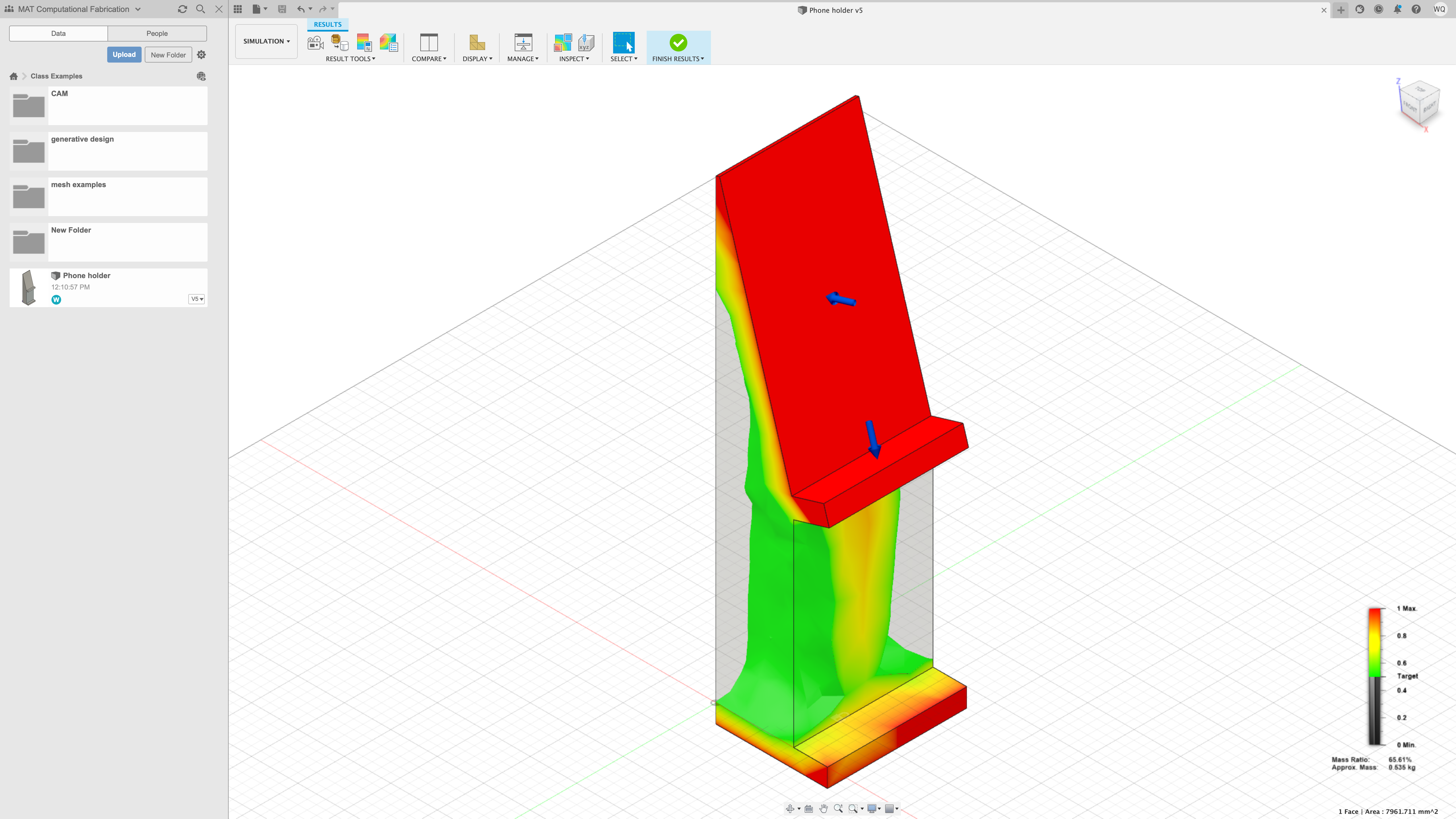Click the load path legend color bar

point(1375,677)
